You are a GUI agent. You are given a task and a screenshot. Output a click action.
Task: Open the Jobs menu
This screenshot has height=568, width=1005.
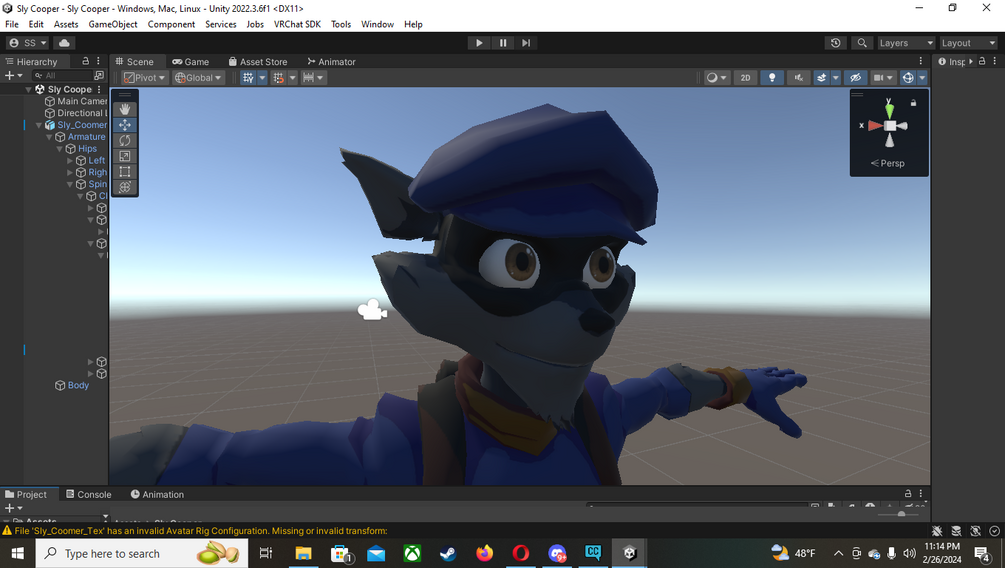pos(255,24)
